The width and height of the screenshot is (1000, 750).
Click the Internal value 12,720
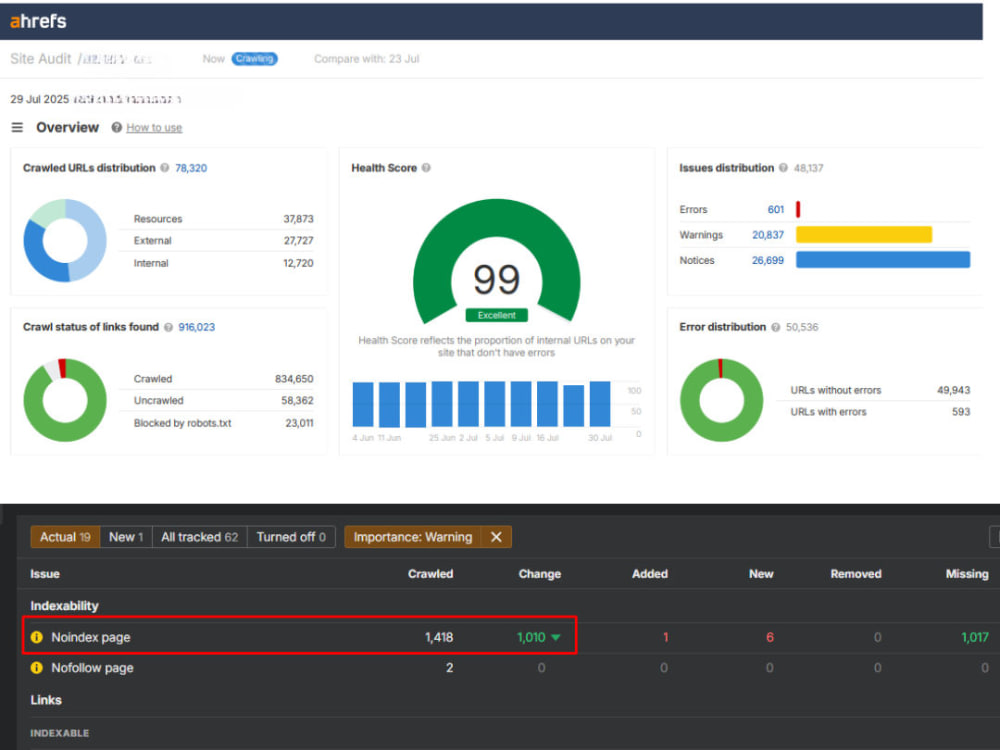[x=298, y=263]
